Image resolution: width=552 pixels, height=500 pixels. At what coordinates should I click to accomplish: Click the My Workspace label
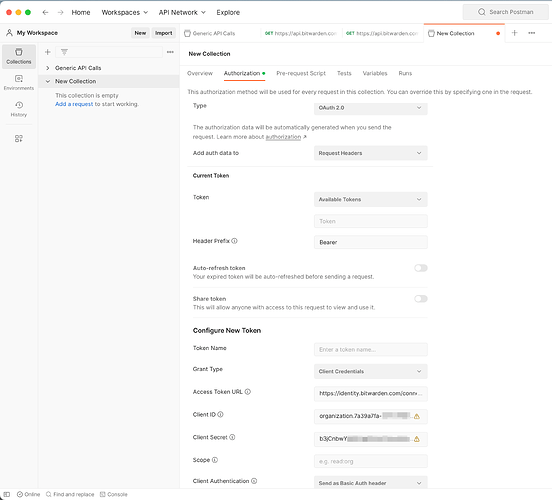37,33
